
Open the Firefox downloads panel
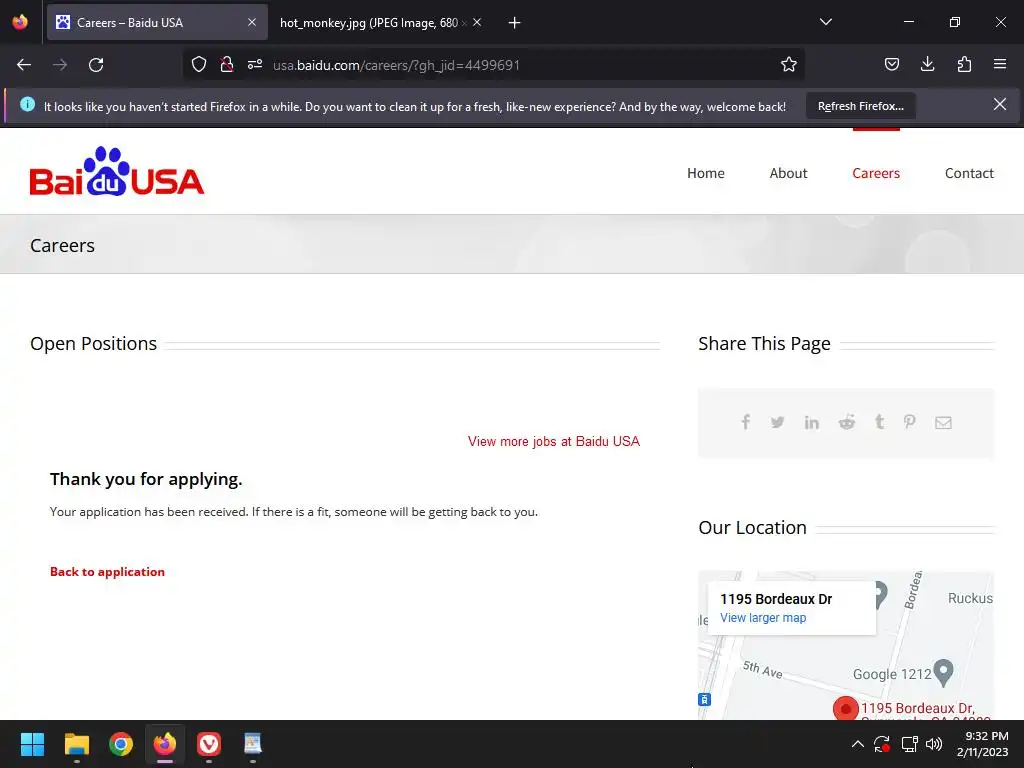pos(927,64)
